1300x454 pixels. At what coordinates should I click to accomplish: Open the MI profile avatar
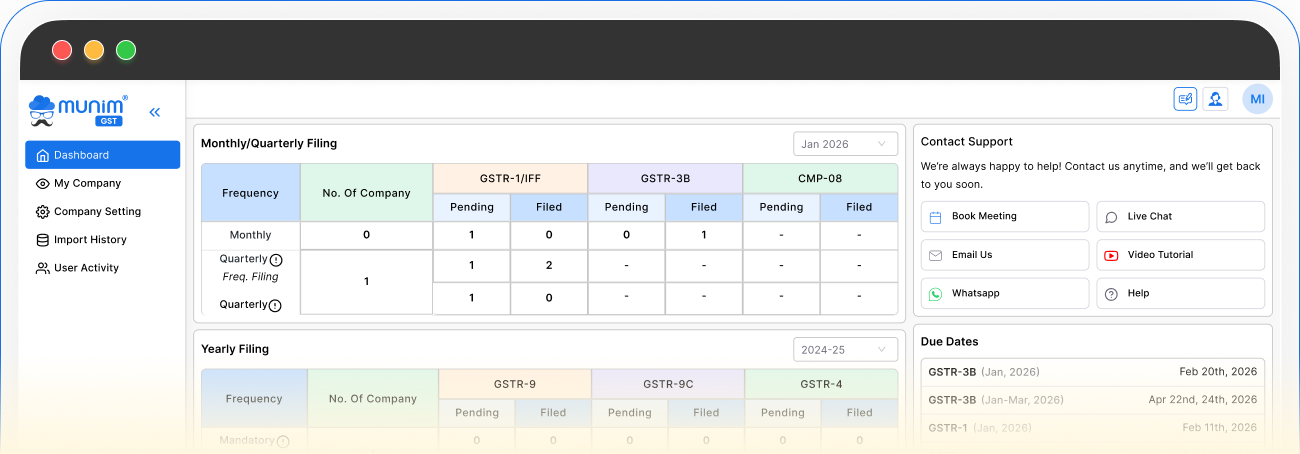[1257, 99]
